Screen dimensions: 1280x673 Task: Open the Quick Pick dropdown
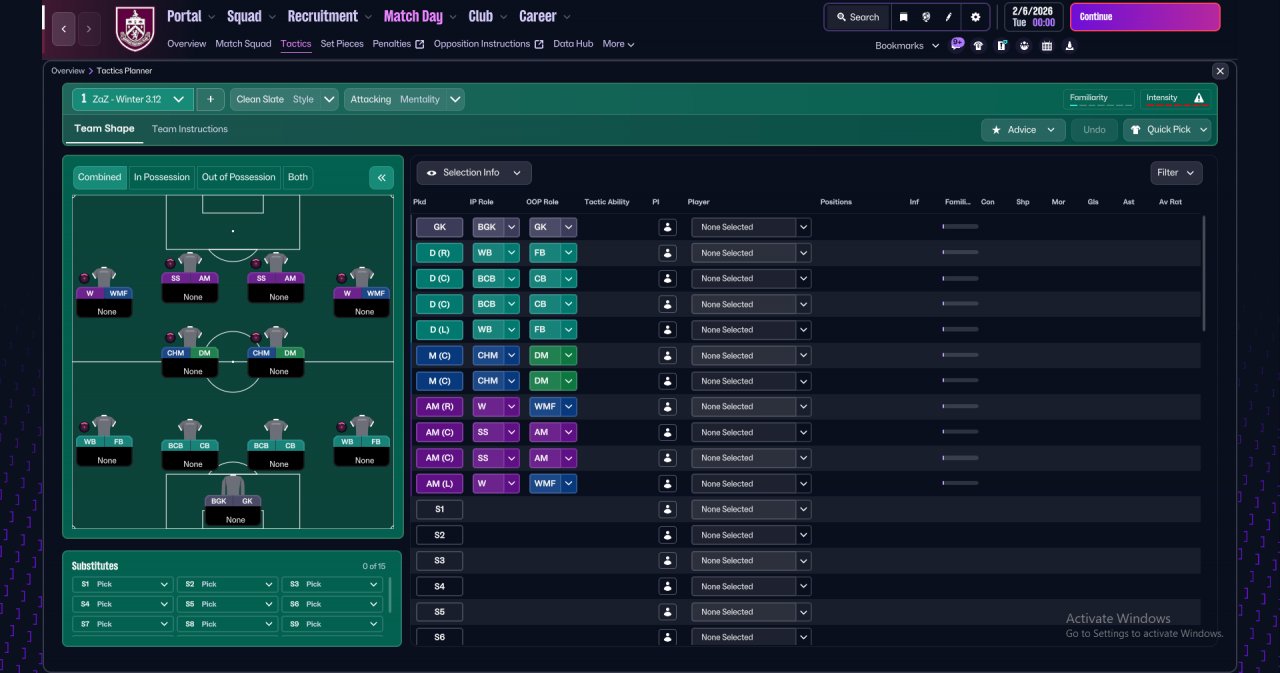pyautogui.click(x=1167, y=129)
